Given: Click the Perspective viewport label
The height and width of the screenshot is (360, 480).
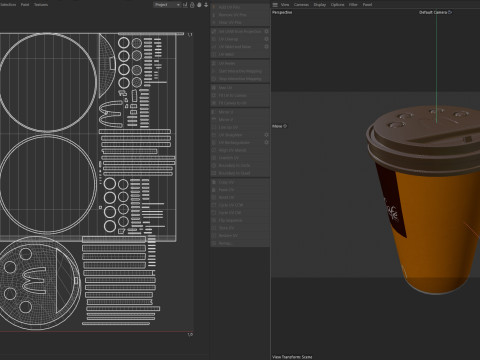Looking at the screenshot, I should pos(282,12).
